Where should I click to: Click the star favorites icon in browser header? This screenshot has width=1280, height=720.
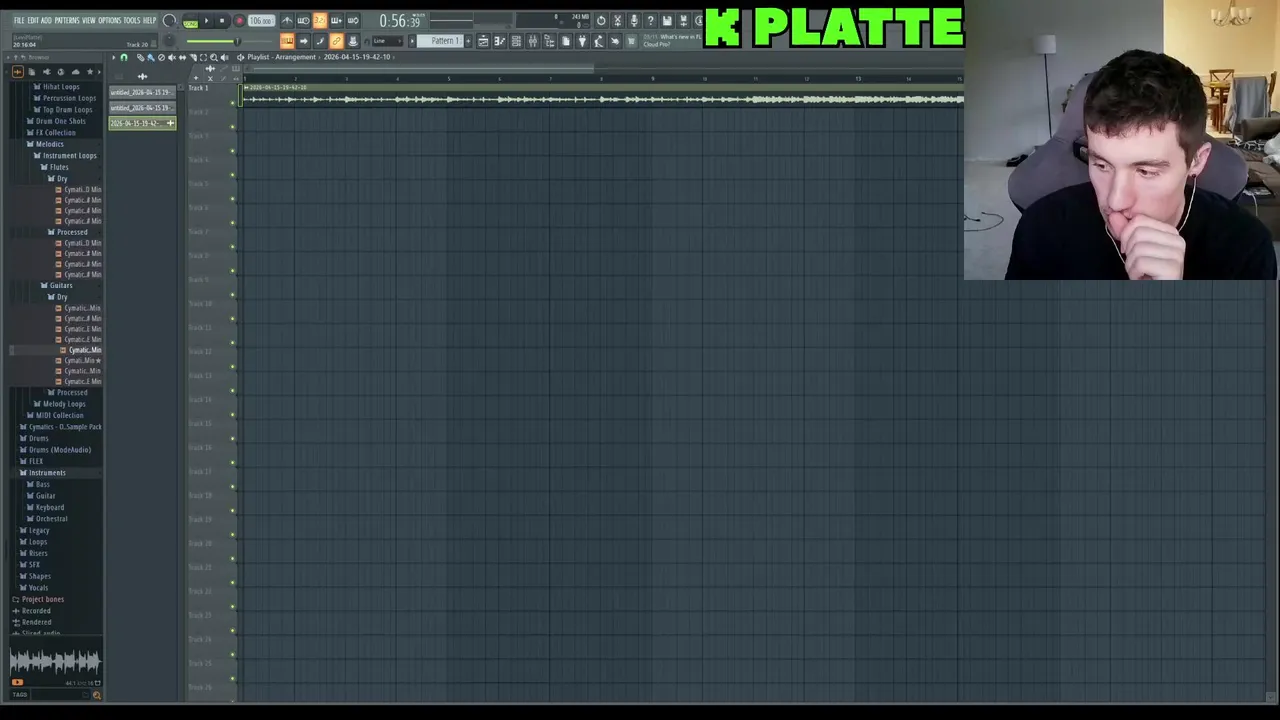coord(90,72)
